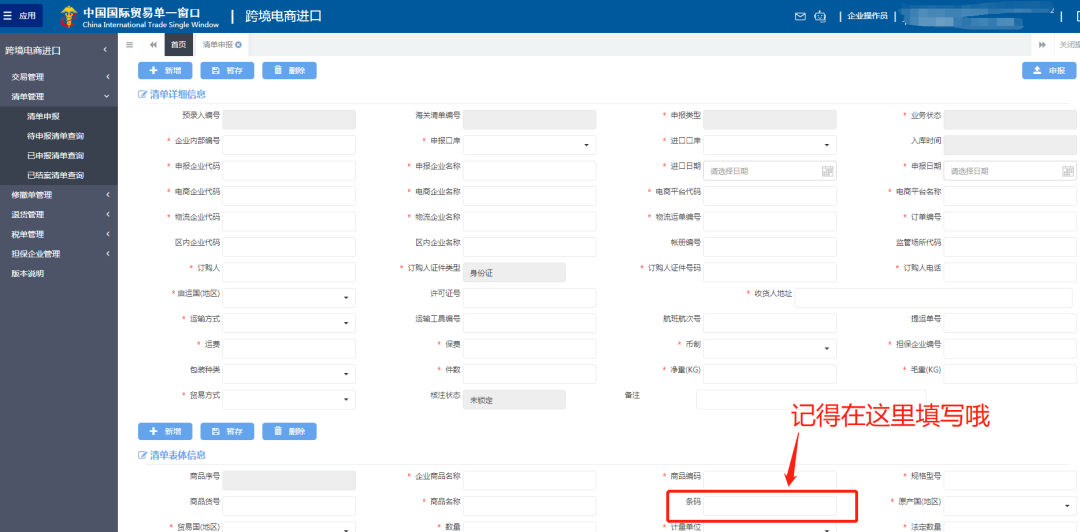Close the 清单申报 tab with its x icon
Image resolution: width=1080 pixels, height=532 pixels.
(238, 45)
